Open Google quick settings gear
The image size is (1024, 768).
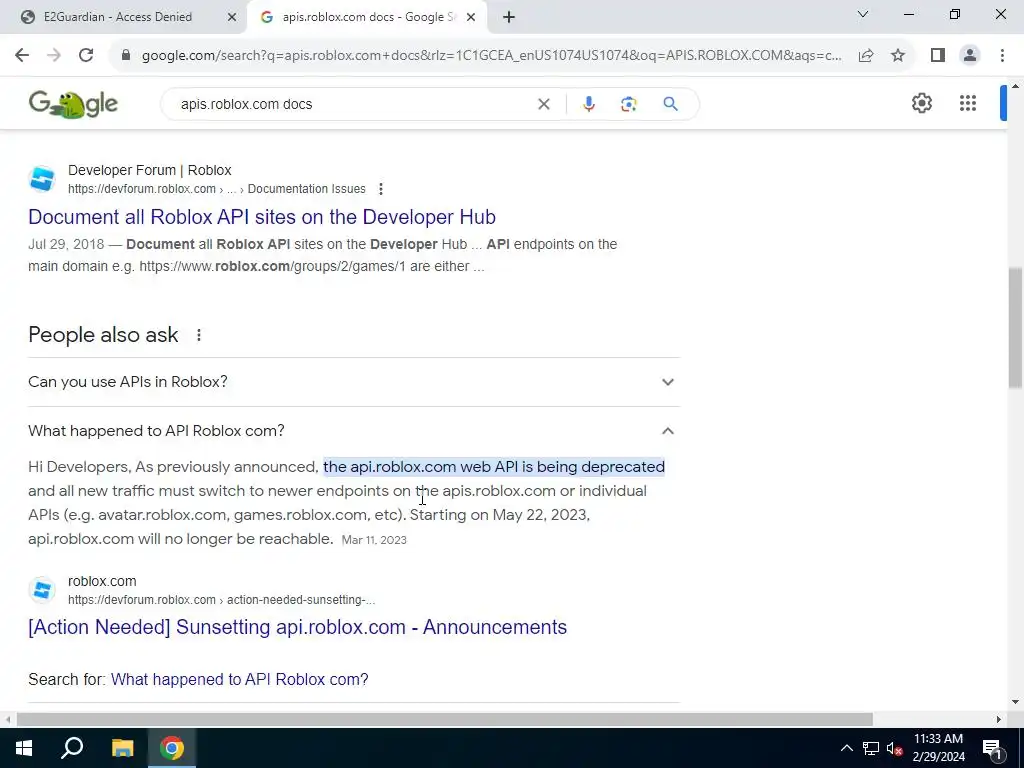click(921, 103)
